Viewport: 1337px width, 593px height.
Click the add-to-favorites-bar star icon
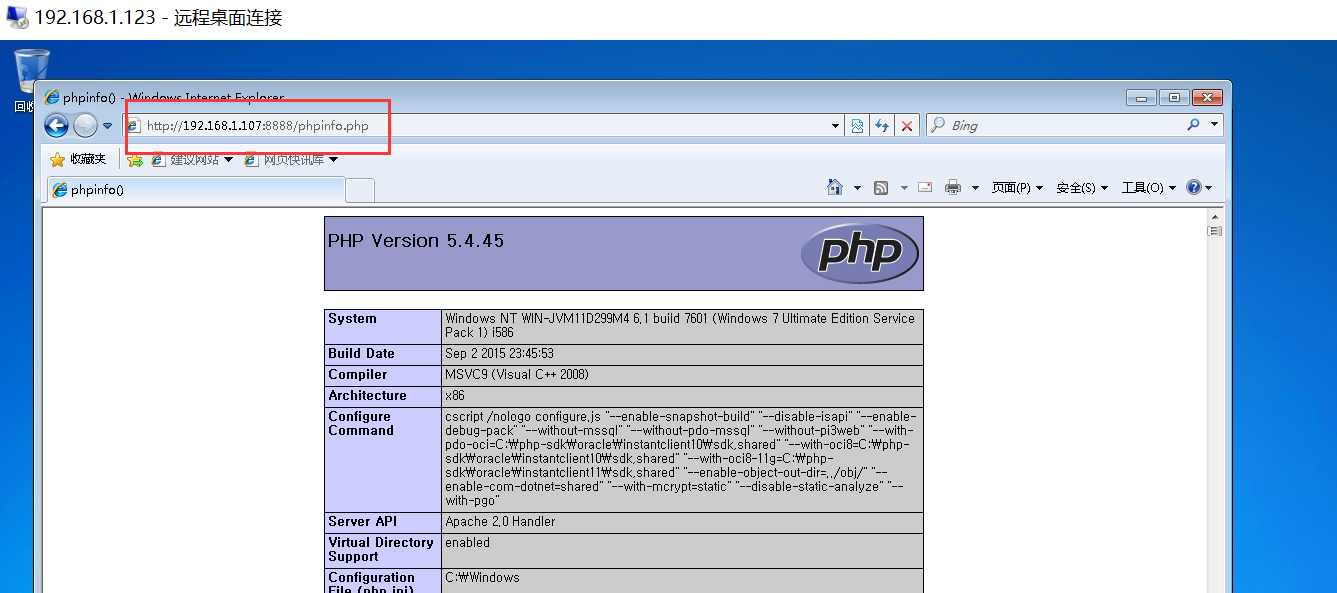tap(135, 159)
